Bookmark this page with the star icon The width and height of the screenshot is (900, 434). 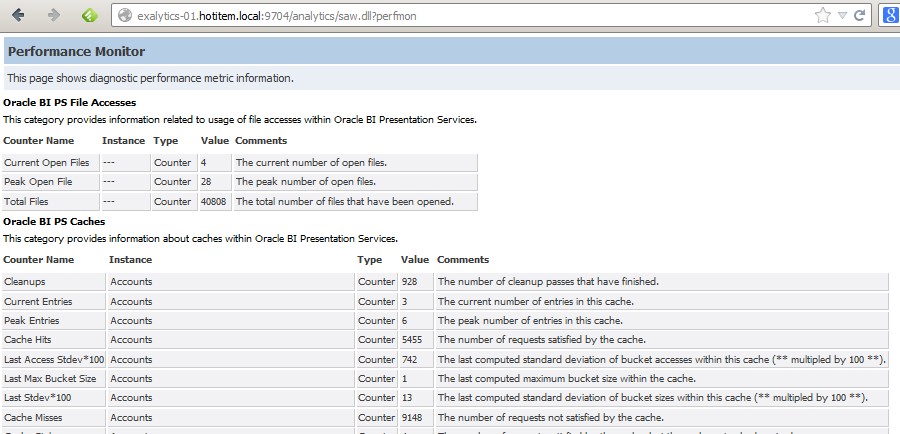(823, 15)
